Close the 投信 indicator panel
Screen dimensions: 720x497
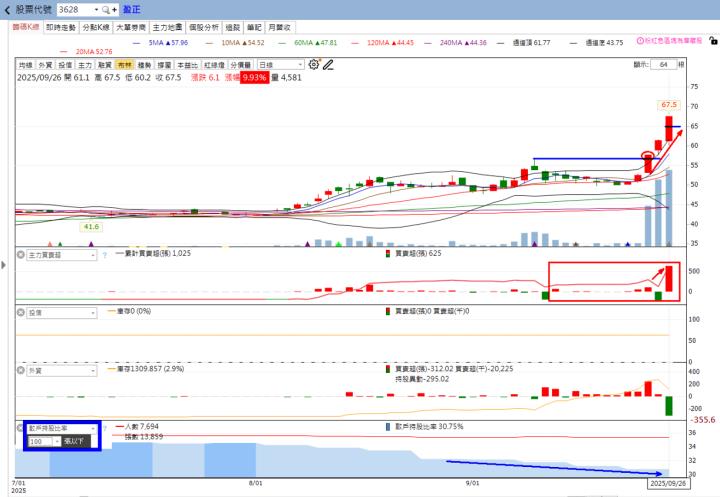(x=21, y=312)
